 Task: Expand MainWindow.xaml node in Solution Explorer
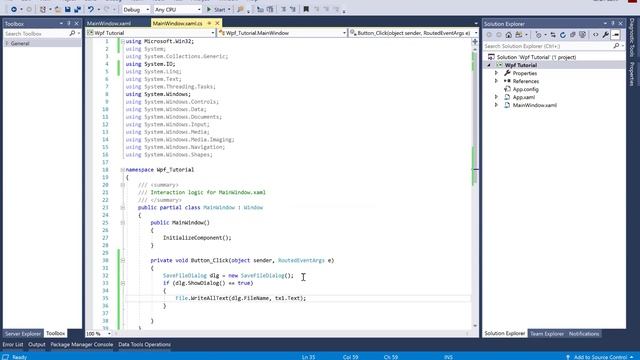tap(496, 105)
